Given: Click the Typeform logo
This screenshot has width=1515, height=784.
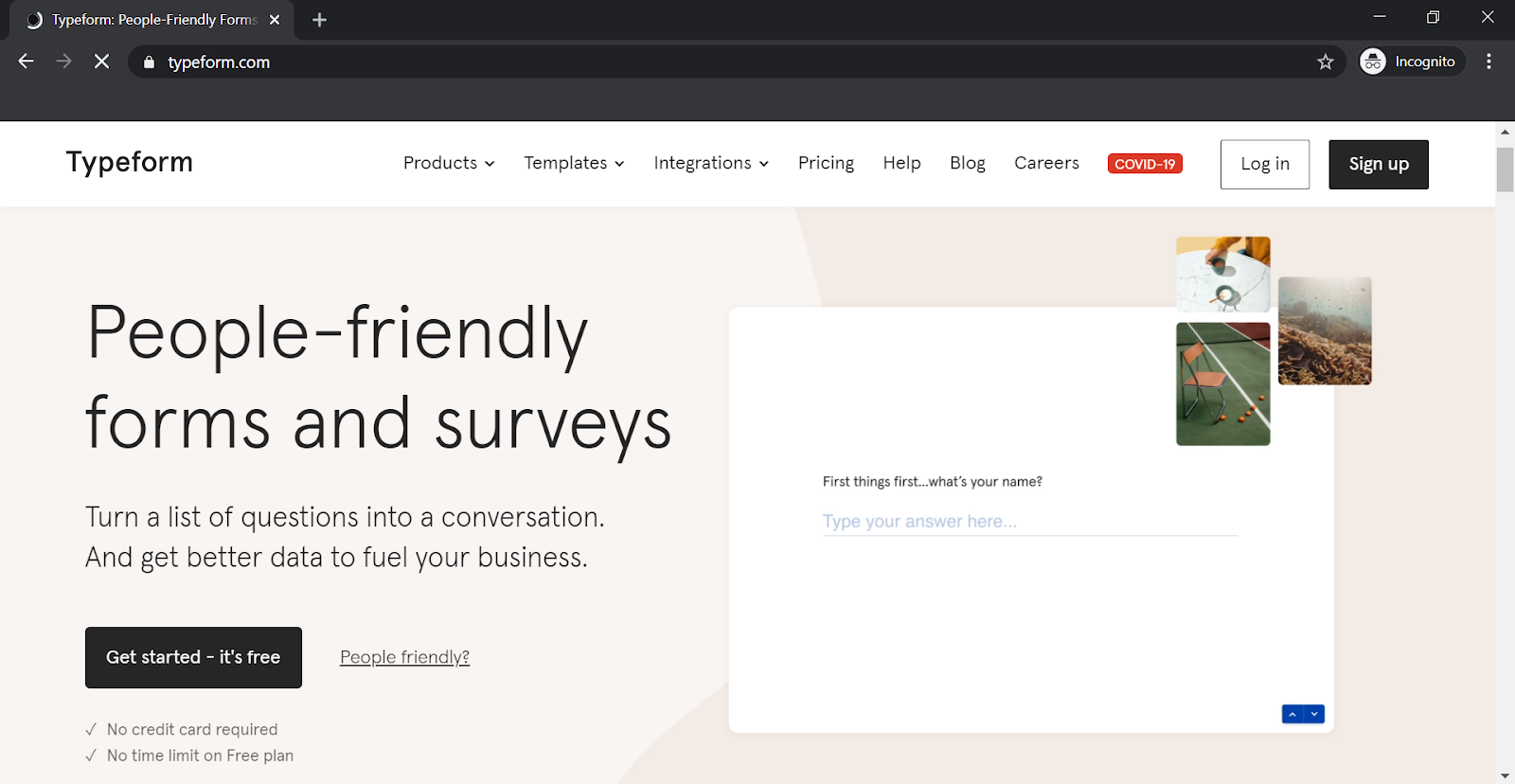Looking at the screenshot, I should point(130,162).
